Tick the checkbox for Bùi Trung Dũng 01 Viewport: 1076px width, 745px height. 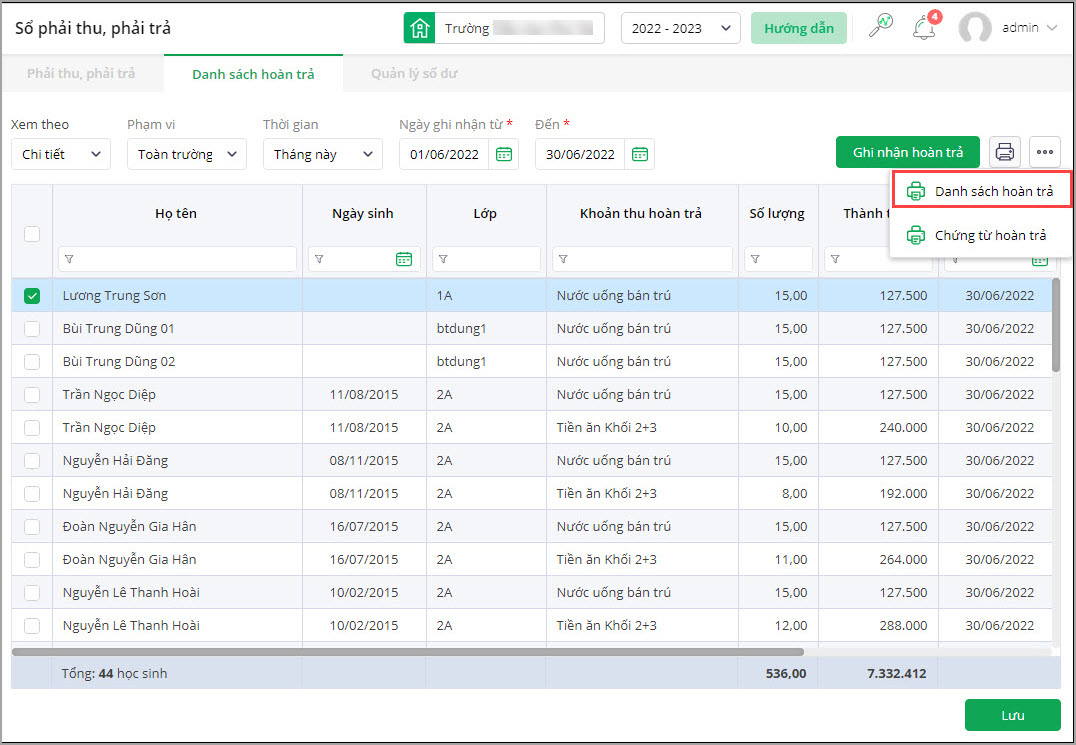pos(32,328)
